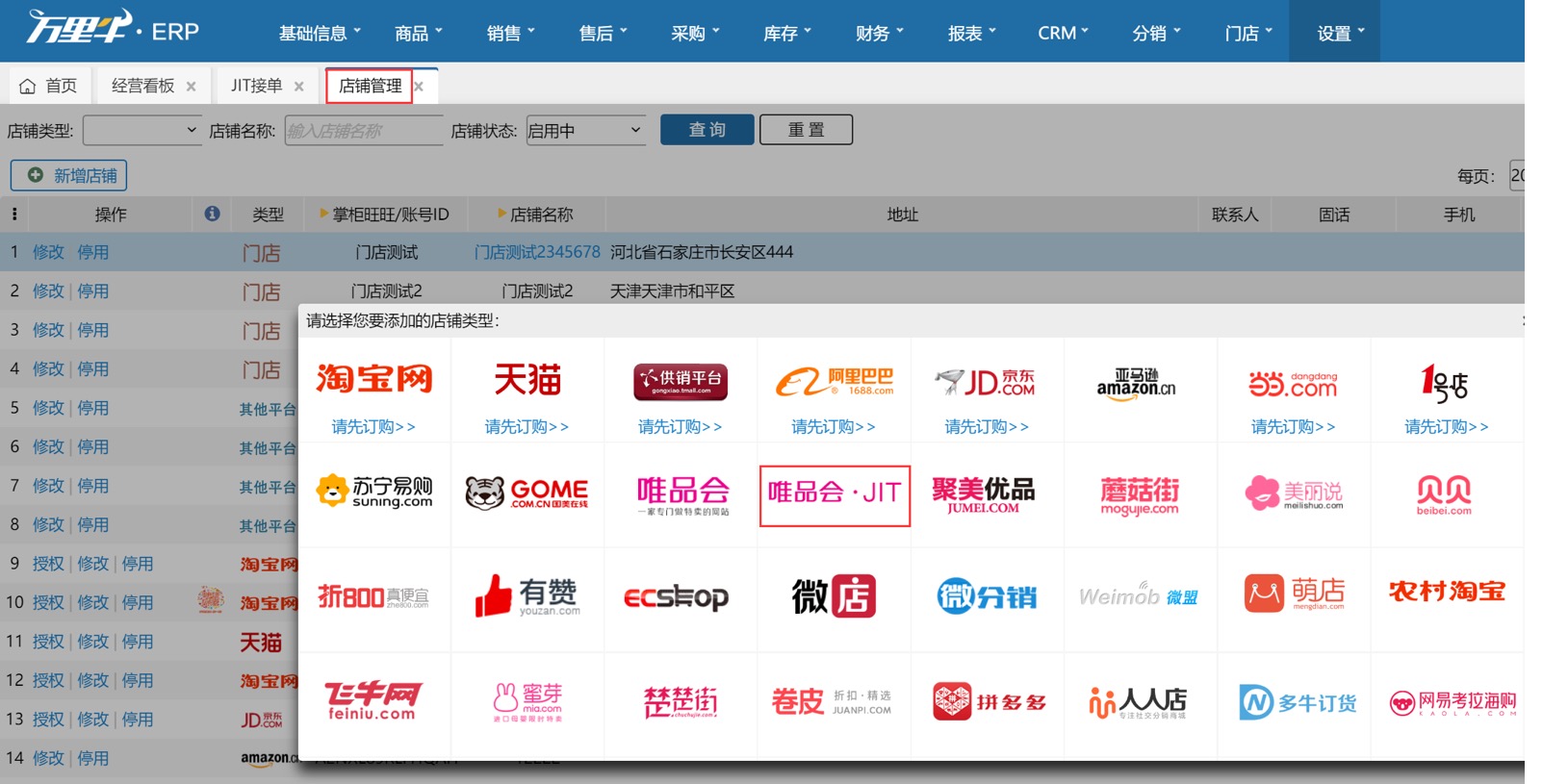This screenshot has width=1568, height=784.
Task: Choose the 贝贝 beibei.com store type
Action: pyautogui.click(x=1444, y=494)
